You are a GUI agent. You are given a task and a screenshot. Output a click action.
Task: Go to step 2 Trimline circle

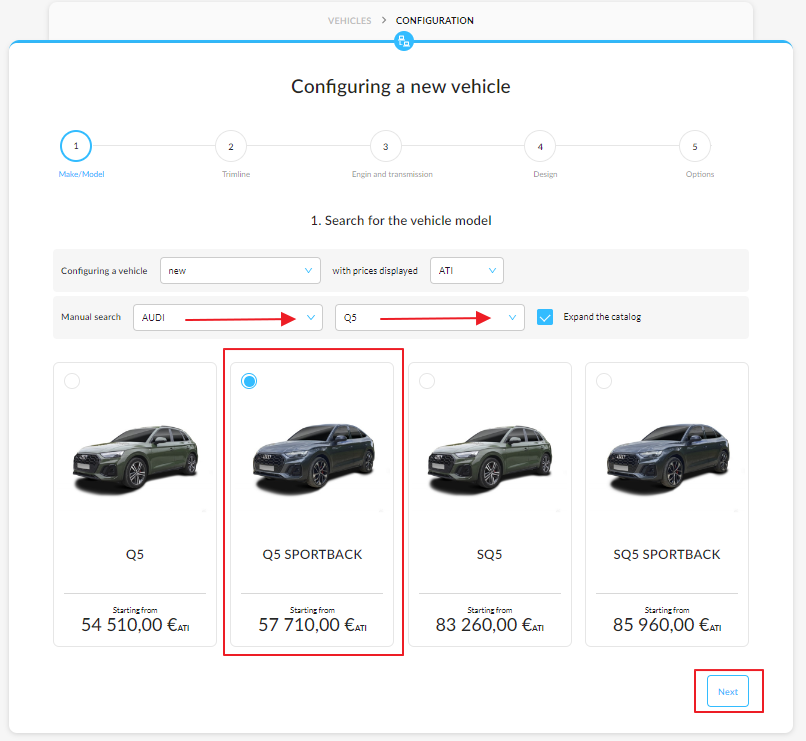(231, 146)
